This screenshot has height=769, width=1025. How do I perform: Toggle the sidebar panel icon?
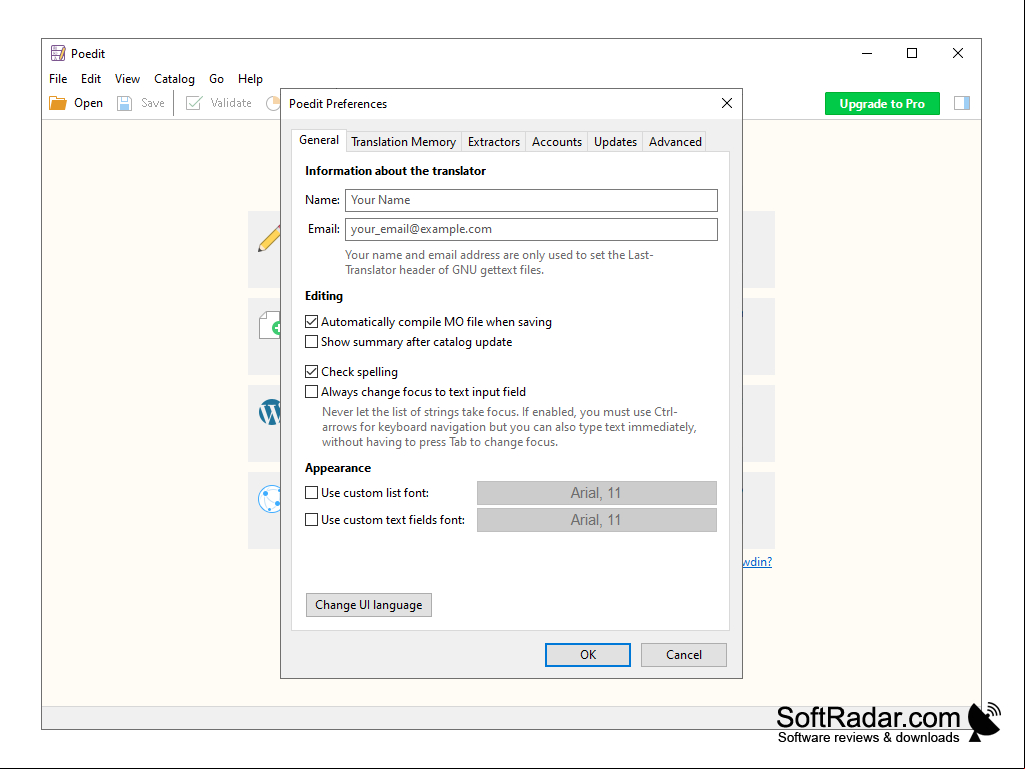[x=962, y=103]
